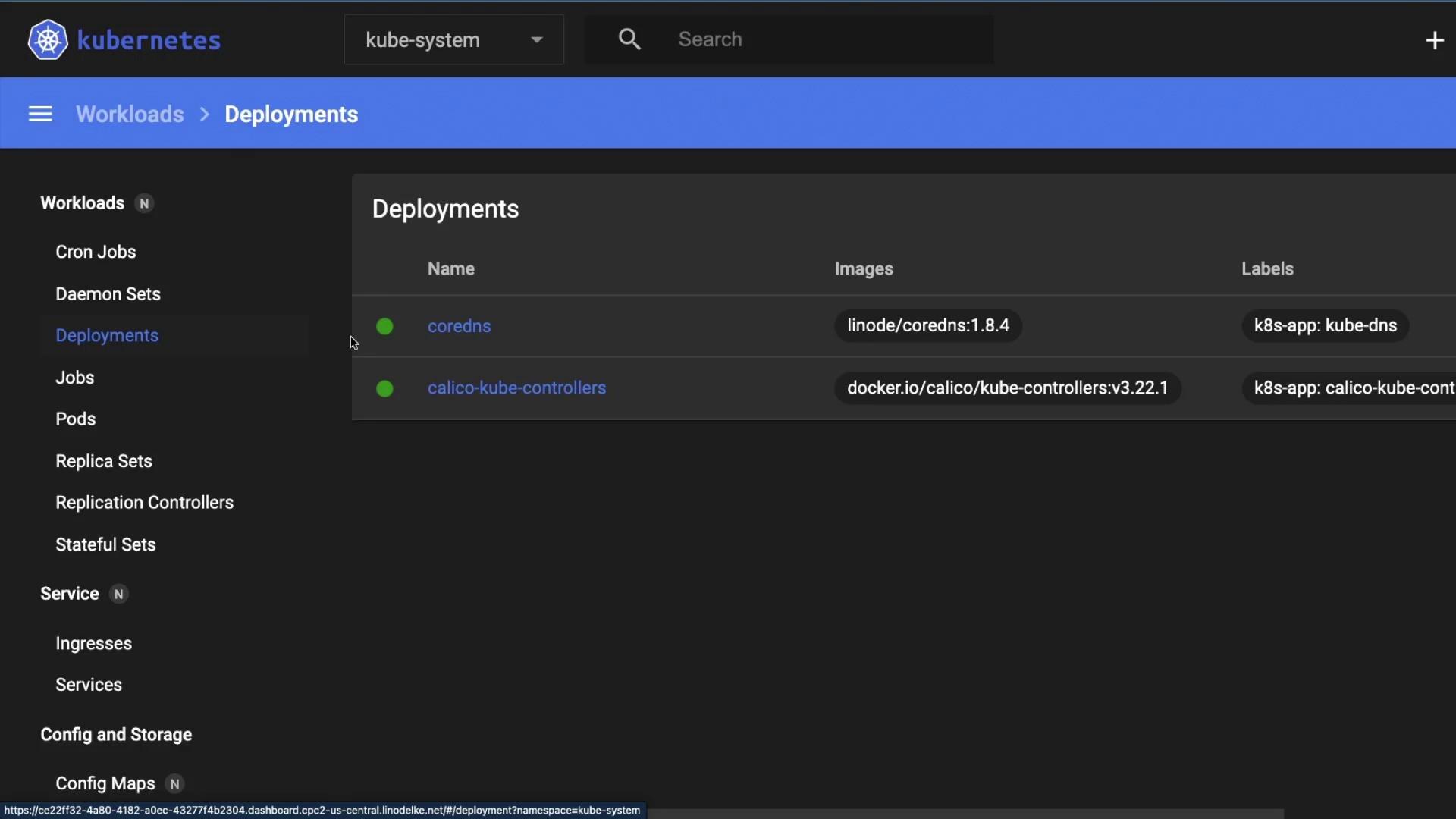Viewport: 1456px width, 819px height.
Task: Click the search magnifier icon
Action: click(629, 39)
